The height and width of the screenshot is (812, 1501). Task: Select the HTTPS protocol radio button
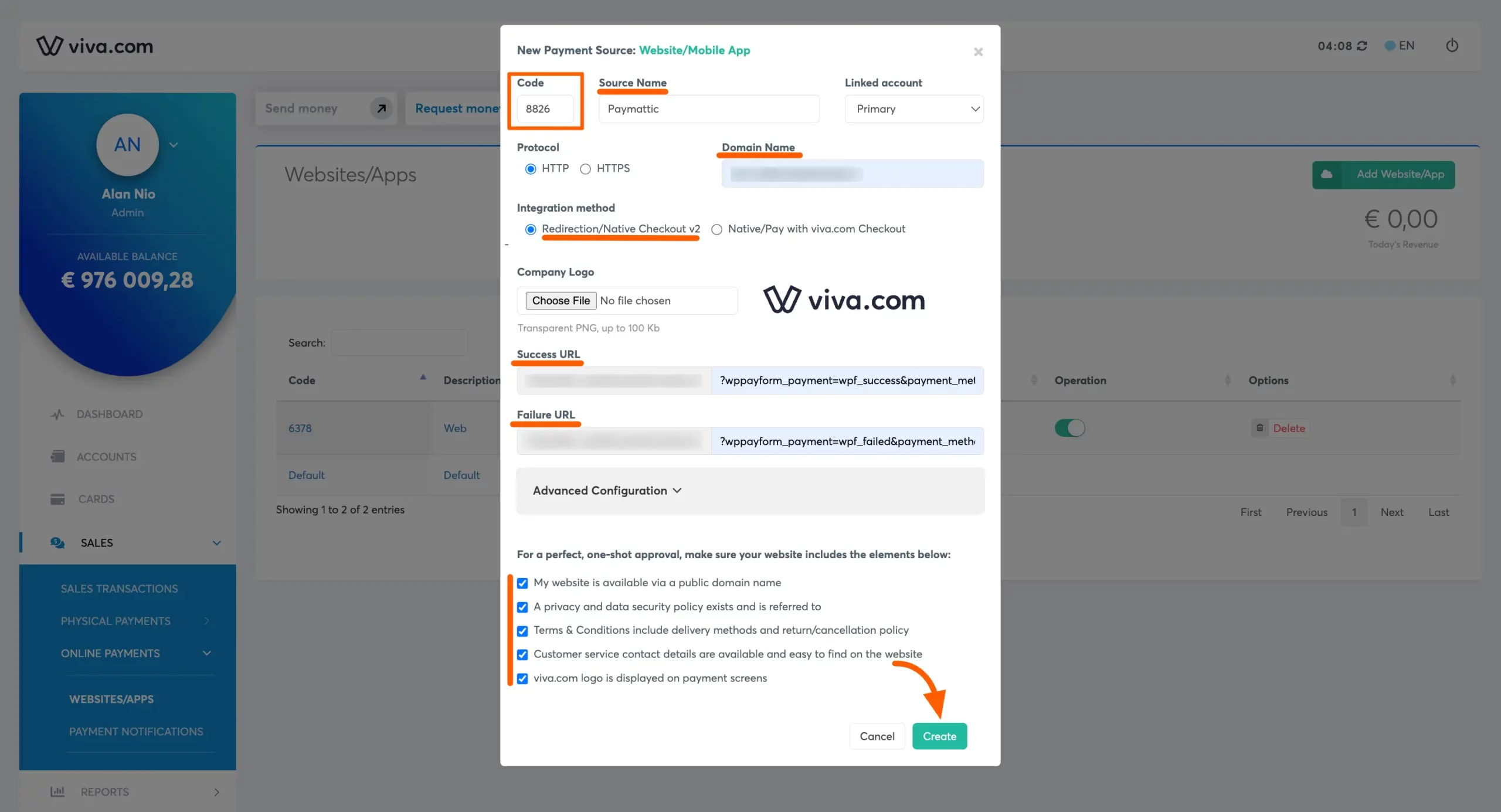click(x=585, y=169)
